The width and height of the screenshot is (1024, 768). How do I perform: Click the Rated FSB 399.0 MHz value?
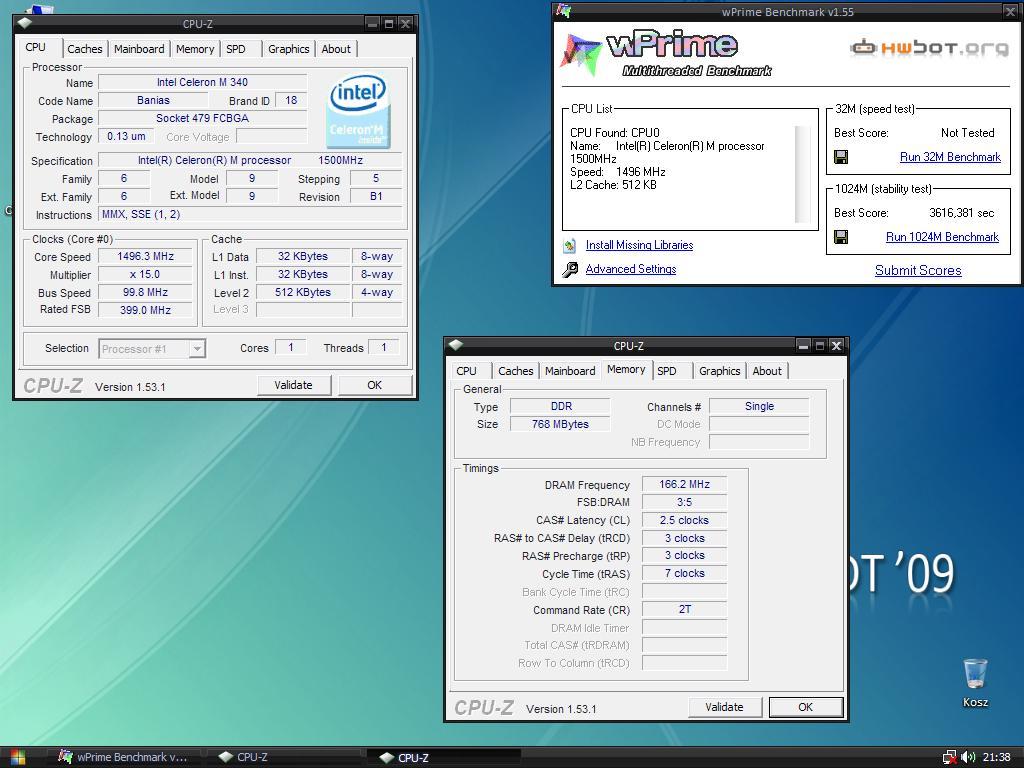[146, 310]
